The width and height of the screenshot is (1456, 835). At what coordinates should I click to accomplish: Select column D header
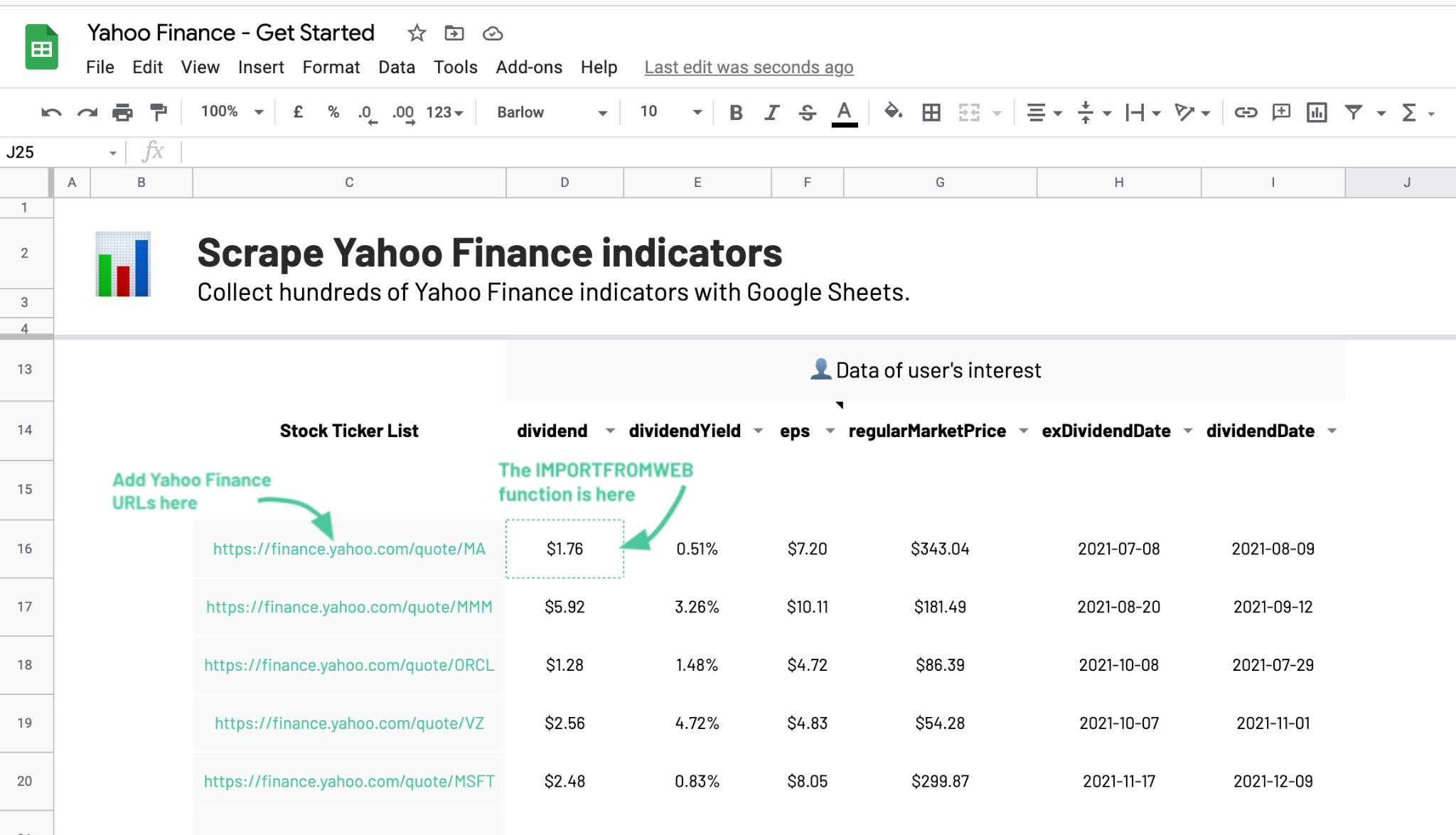564,183
